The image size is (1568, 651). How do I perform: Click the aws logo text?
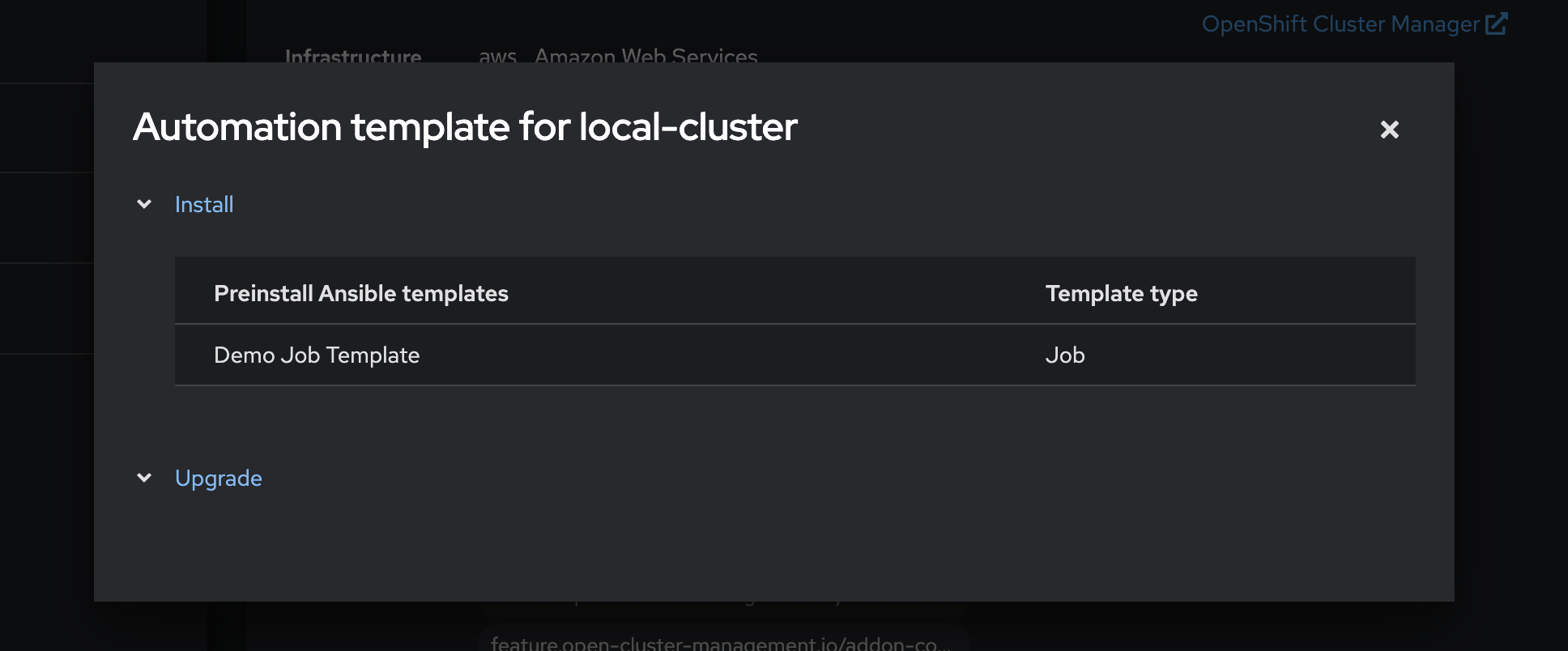[497, 56]
